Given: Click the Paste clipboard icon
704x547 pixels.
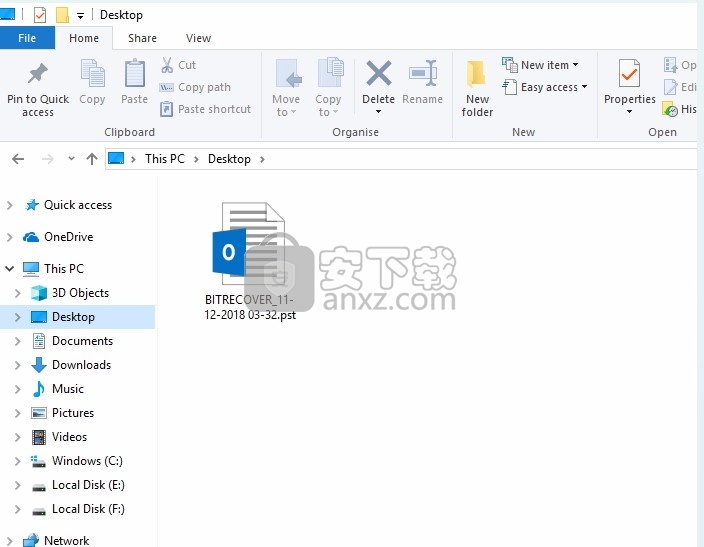Looking at the screenshot, I should point(135,73).
